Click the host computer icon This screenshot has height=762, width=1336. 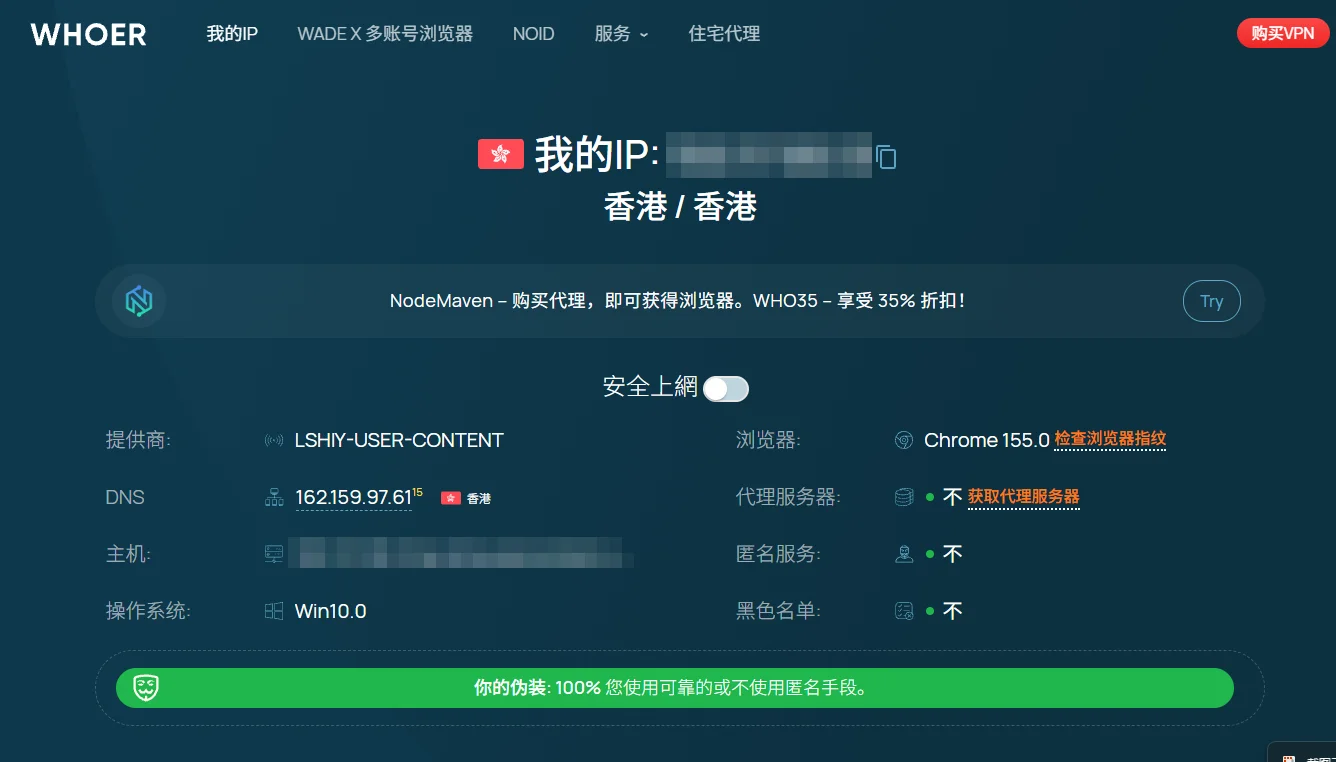pyautogui.click(x=274, y=554)
